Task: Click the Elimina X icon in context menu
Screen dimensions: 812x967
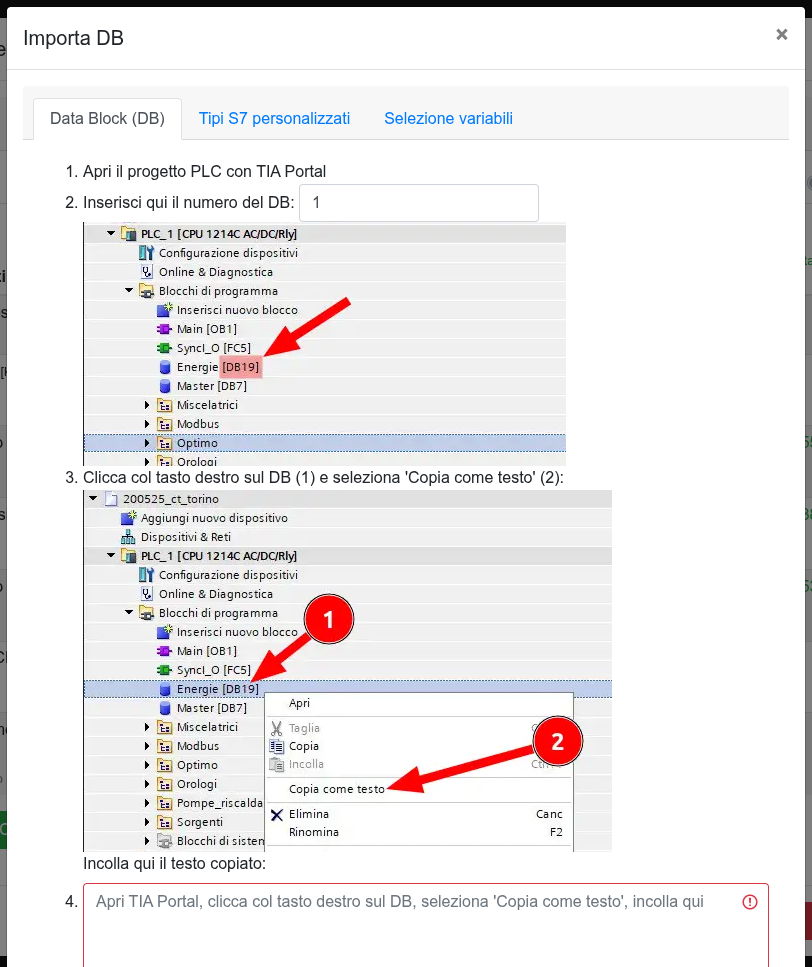Action: pyautogui.click(x=276, y=813)
